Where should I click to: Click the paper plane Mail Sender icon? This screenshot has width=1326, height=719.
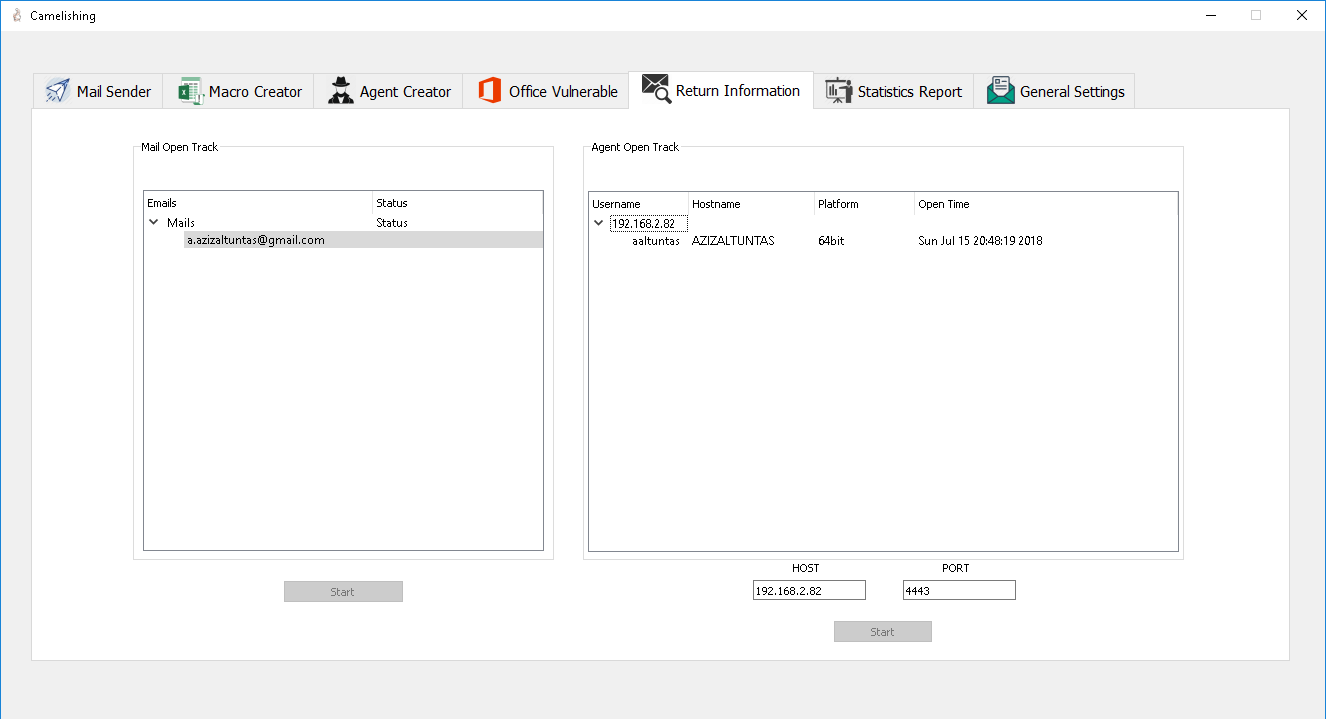click(x=58, y=91)
